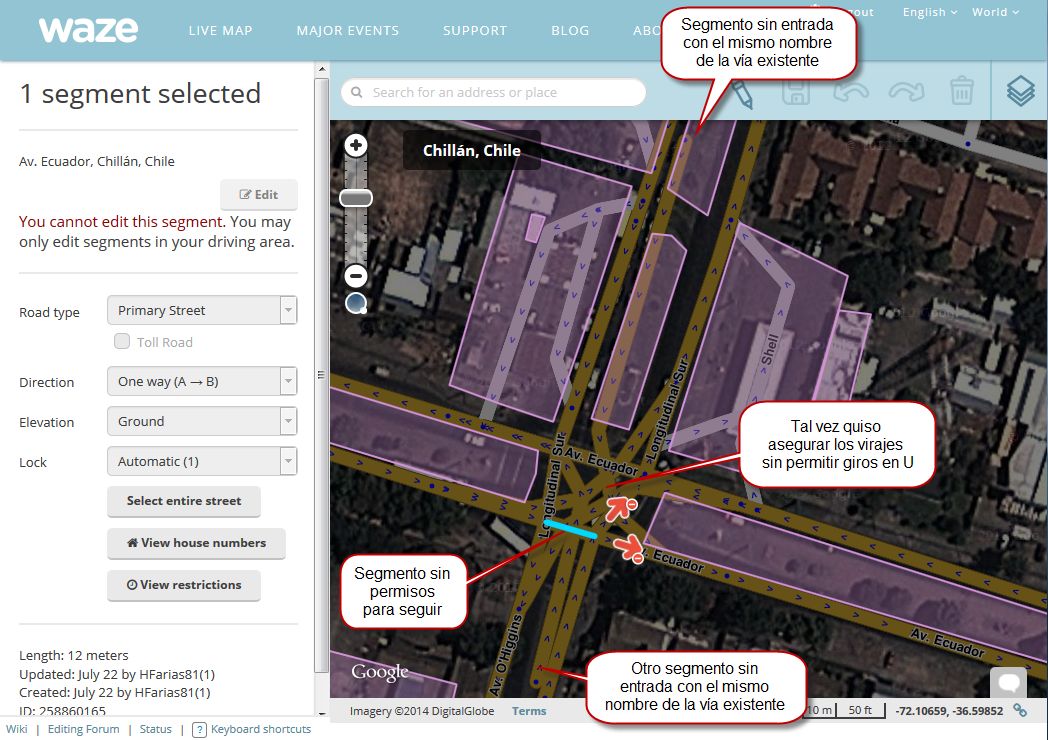Select the pencil draw tool
1048x740 pixels.
743,94
